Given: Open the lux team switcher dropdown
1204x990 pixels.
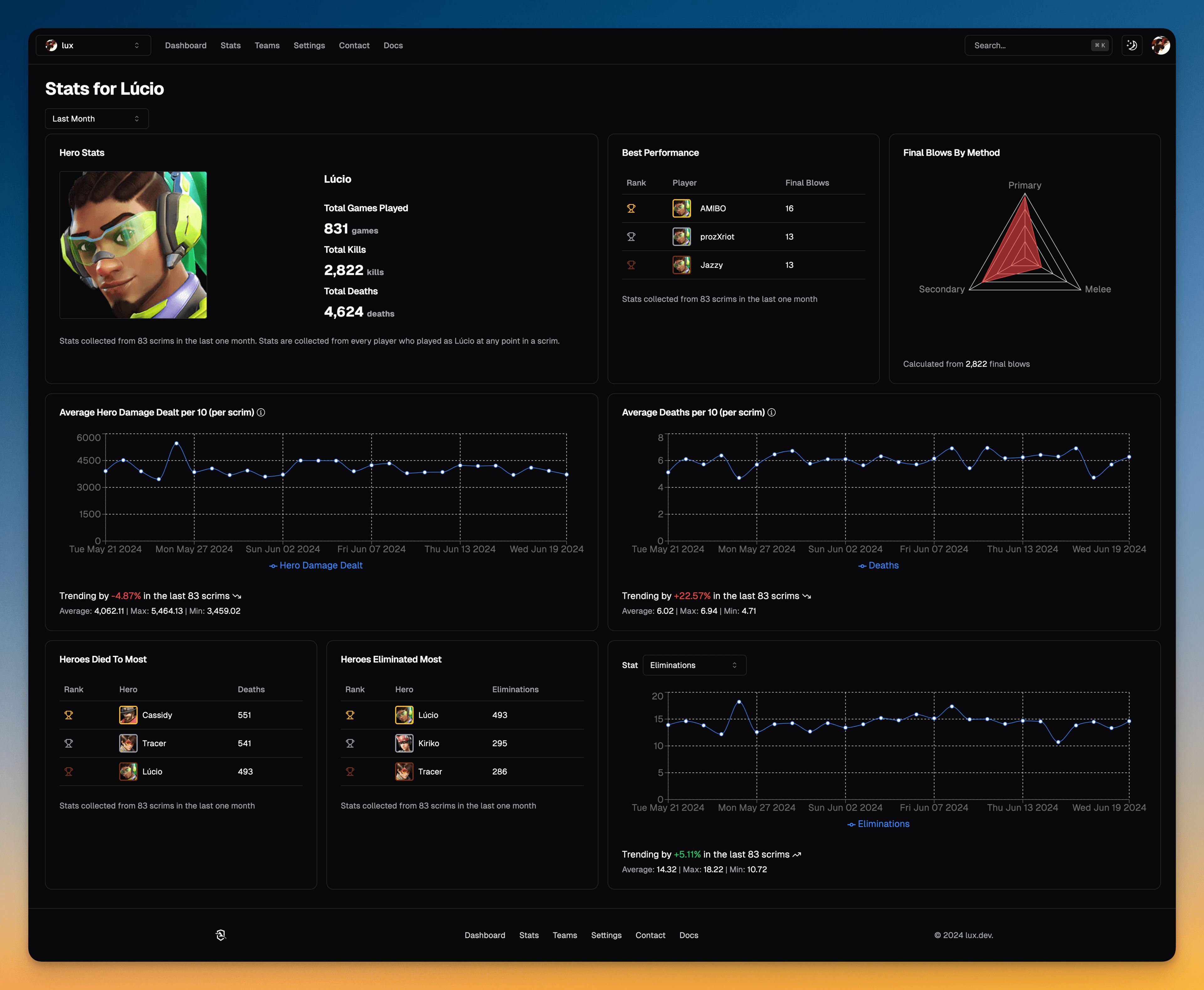Looking at the screenshot, I should (93, 45).
